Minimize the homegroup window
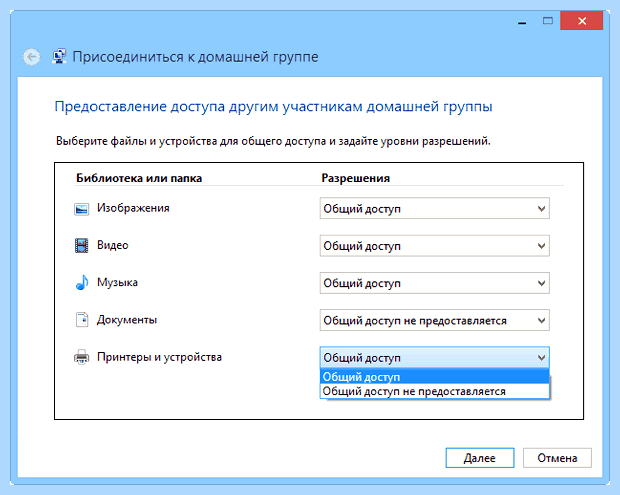Viewport: 620px width, 495px height. pyautogui.click(x=522, y=22)
